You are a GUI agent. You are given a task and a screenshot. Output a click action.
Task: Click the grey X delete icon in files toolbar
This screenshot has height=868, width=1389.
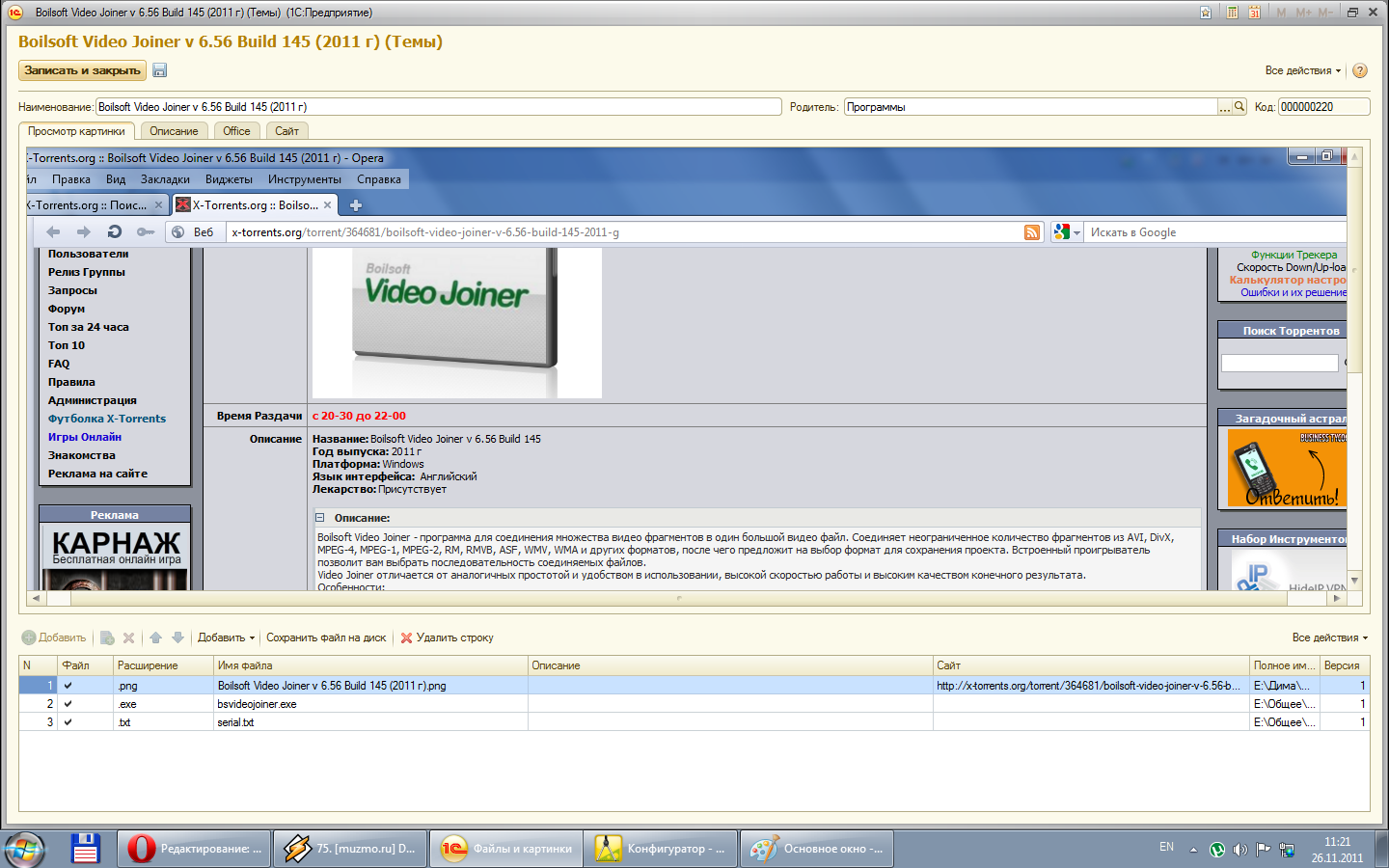pyautogui.click(x=128, y=637)
